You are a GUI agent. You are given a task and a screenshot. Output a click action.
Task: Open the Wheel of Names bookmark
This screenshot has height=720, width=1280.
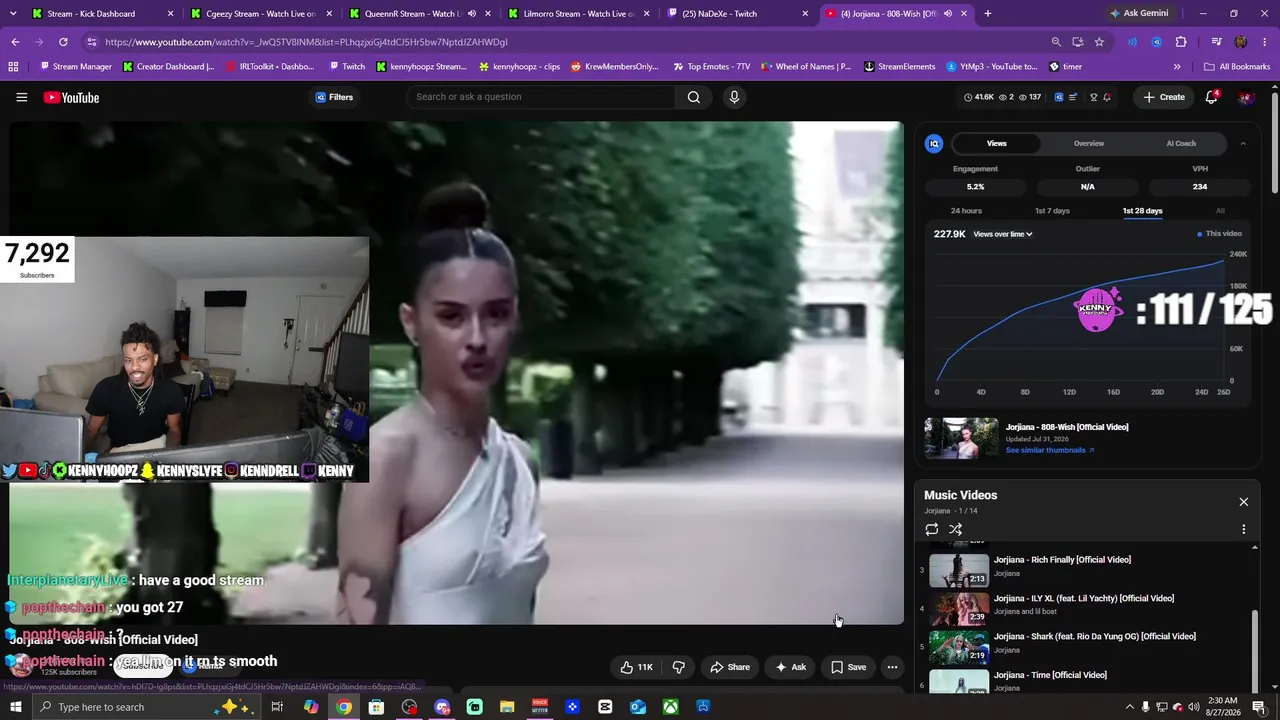[806, 67]
